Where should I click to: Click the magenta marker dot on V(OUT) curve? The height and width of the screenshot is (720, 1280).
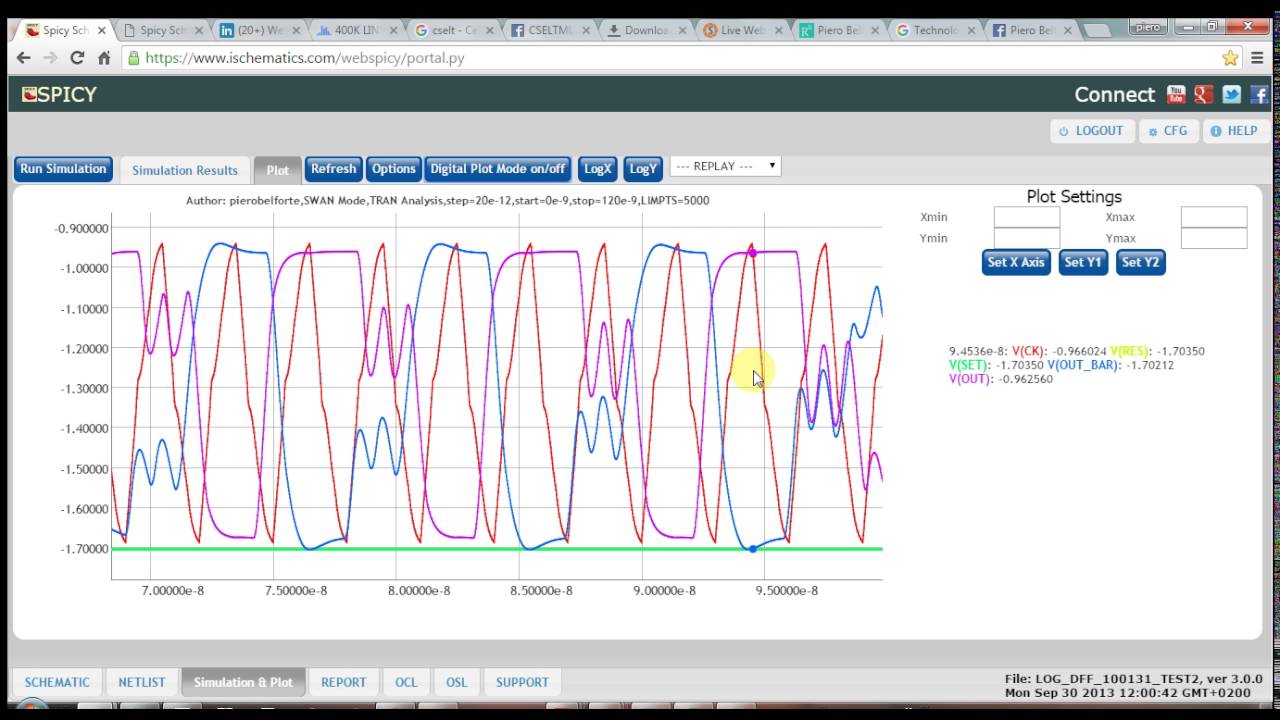[753, 253]
